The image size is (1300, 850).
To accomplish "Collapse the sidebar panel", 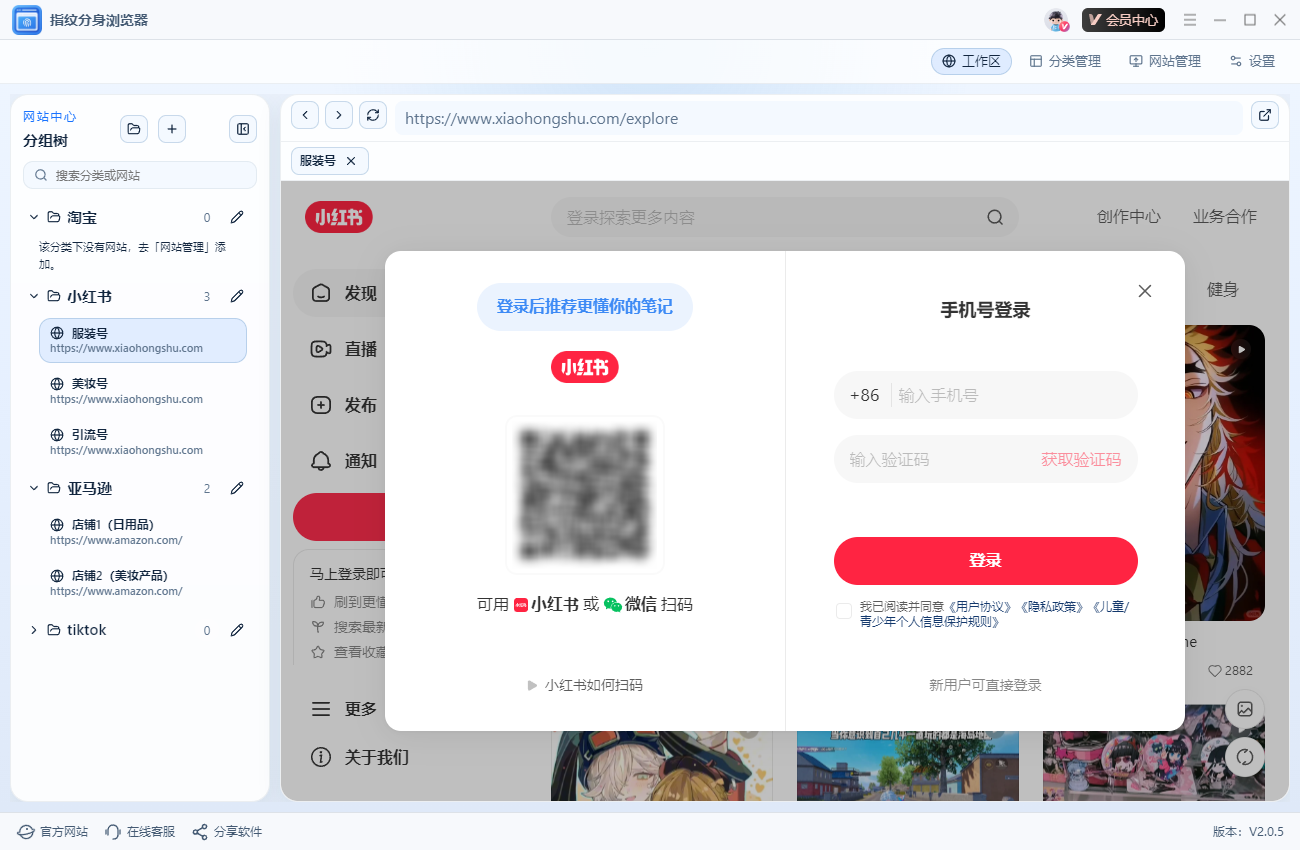I will [x=243, y=129].
